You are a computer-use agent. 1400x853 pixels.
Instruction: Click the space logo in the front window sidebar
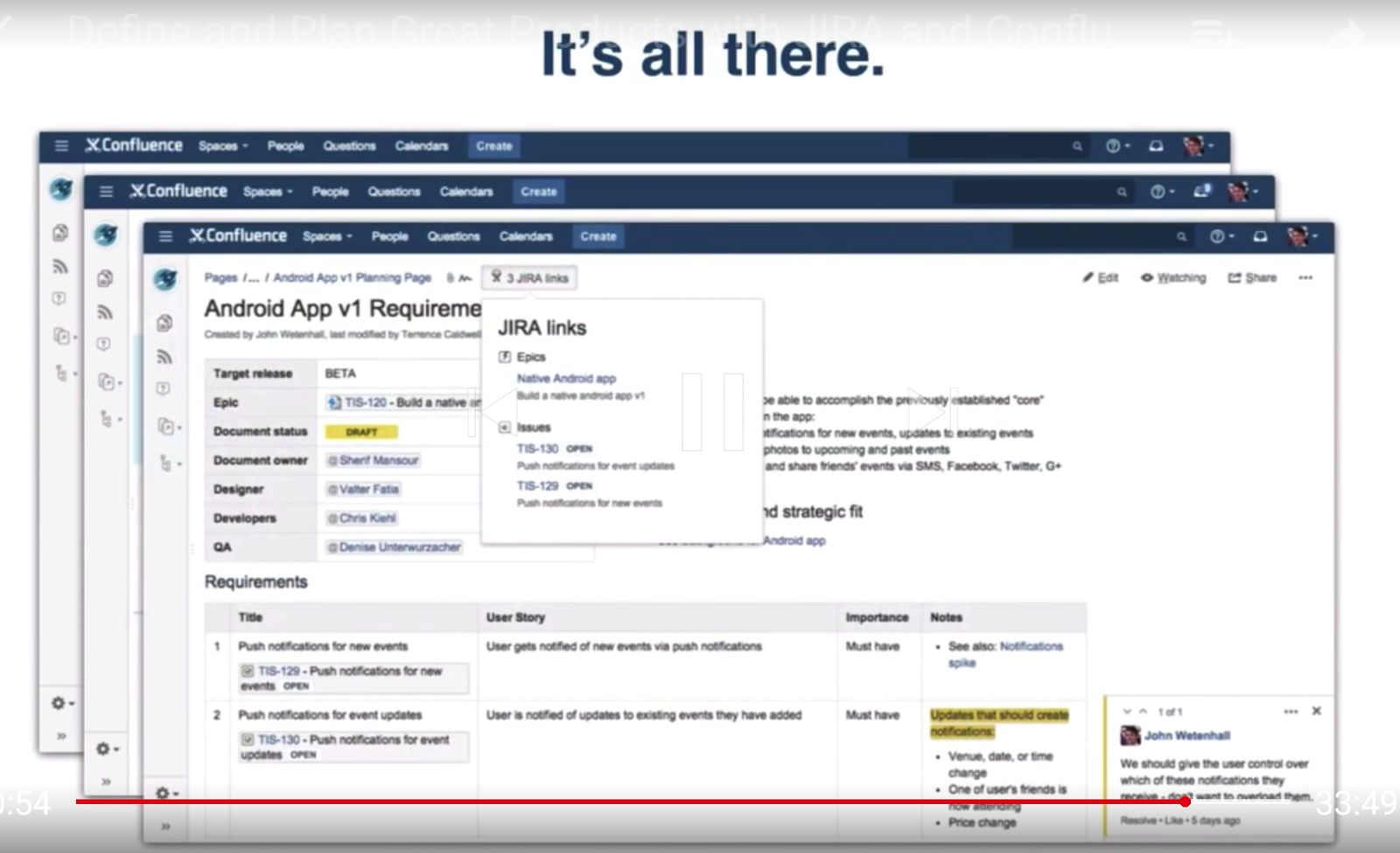click(164, 279)
